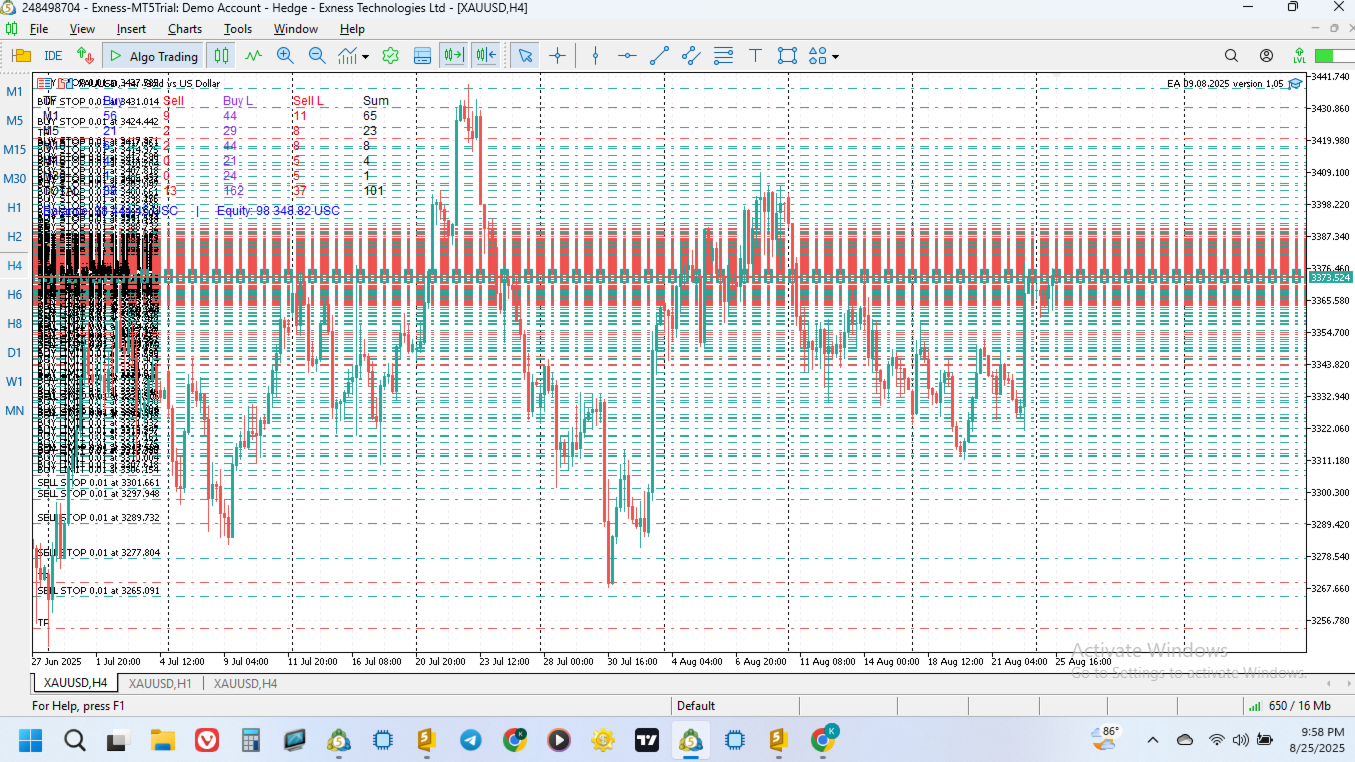
Task: Switch to H8 timeframe
Action: pyautogui.click(x=14, y=324)
